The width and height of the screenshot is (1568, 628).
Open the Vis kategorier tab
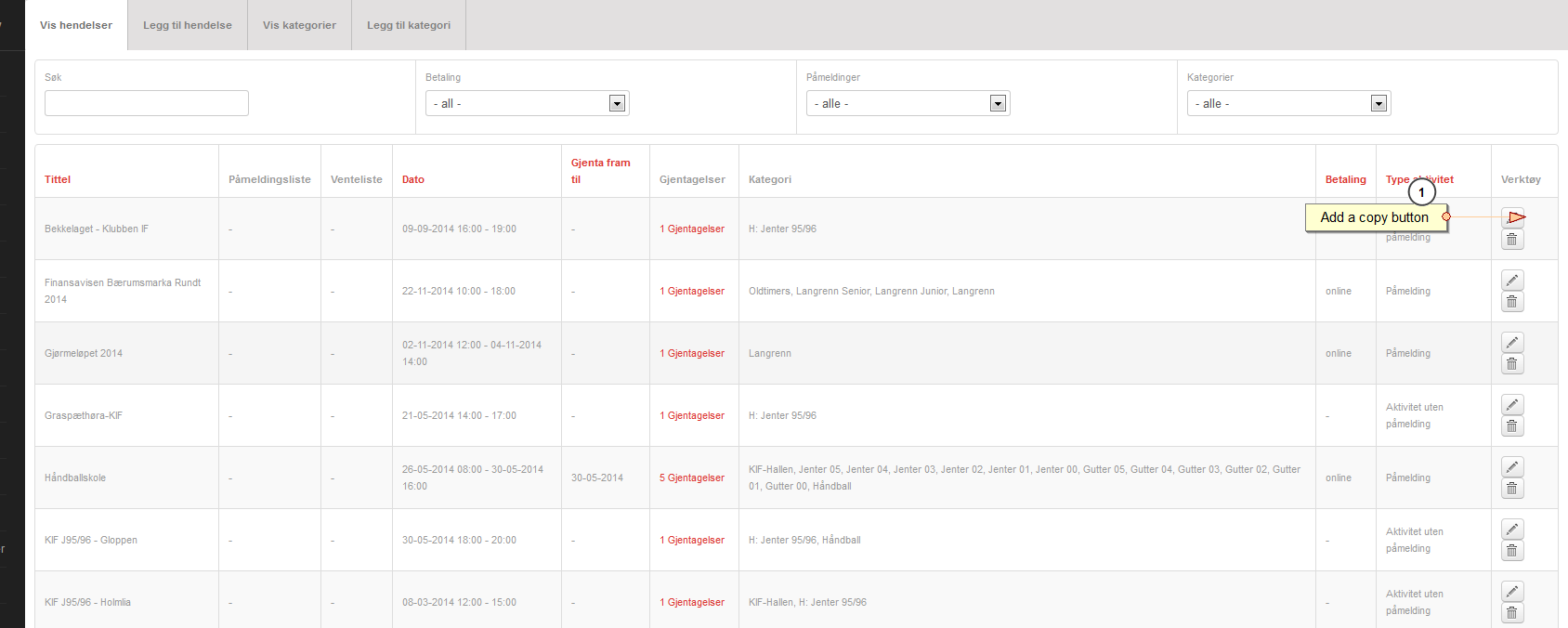(299, 25)
